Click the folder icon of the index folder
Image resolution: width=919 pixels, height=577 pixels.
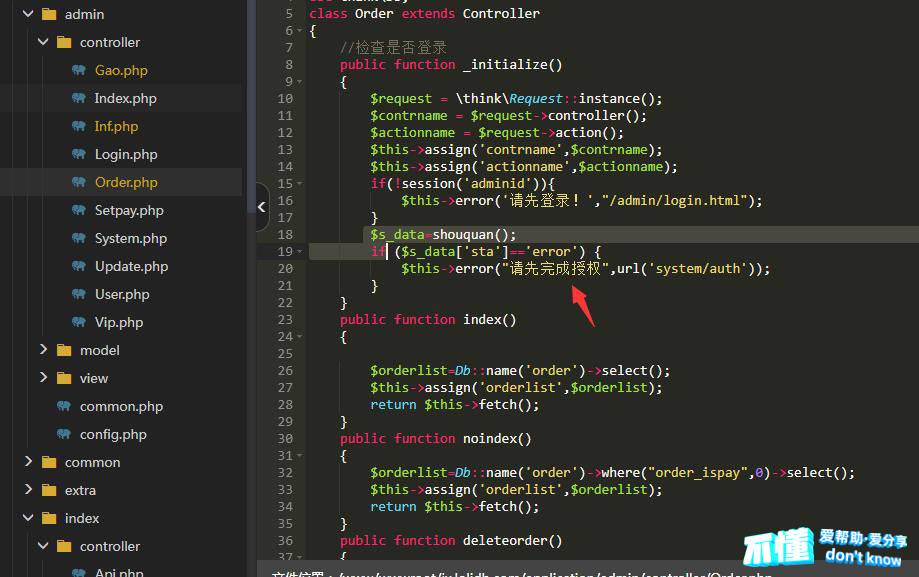tap(49, 519)
